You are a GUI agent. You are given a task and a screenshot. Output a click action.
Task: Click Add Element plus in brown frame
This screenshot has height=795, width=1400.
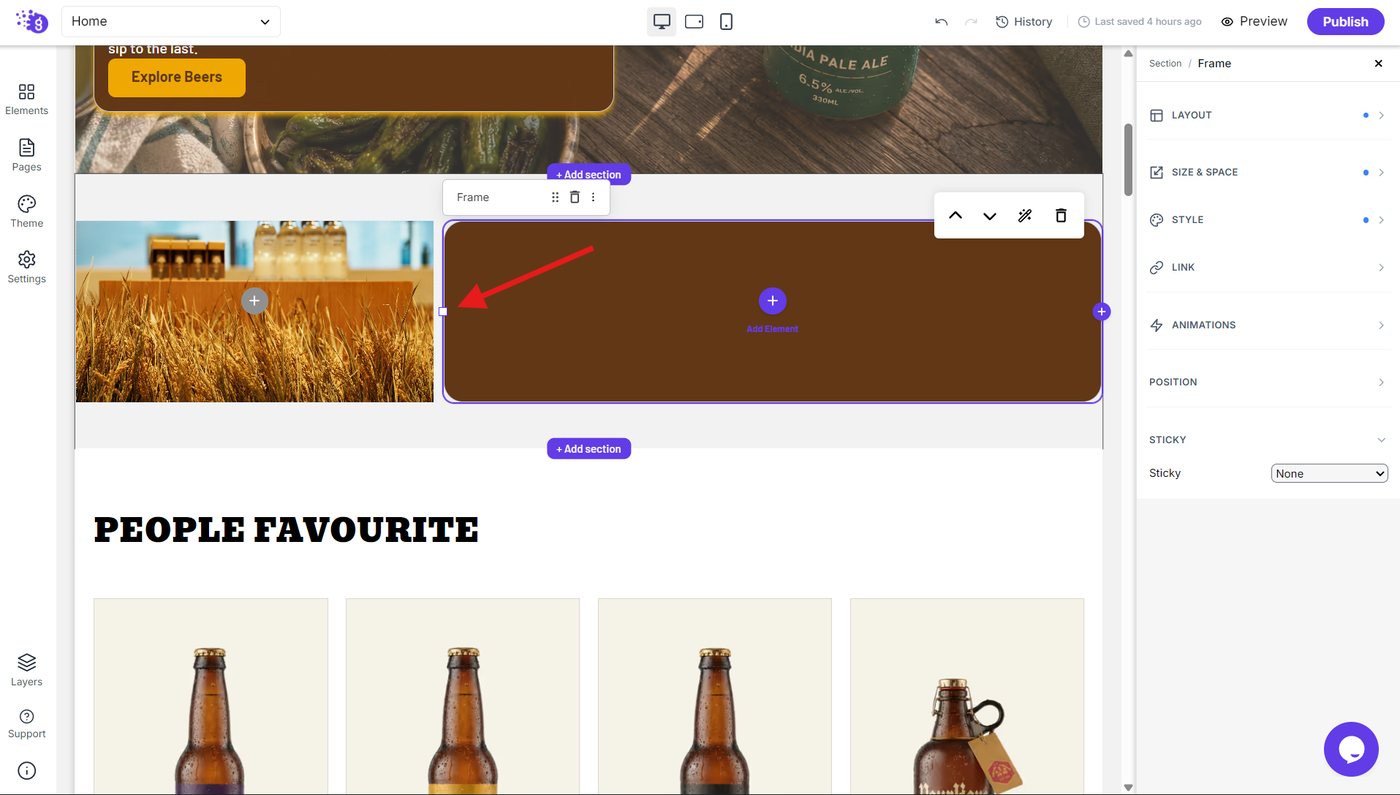(x=772, y=300)
